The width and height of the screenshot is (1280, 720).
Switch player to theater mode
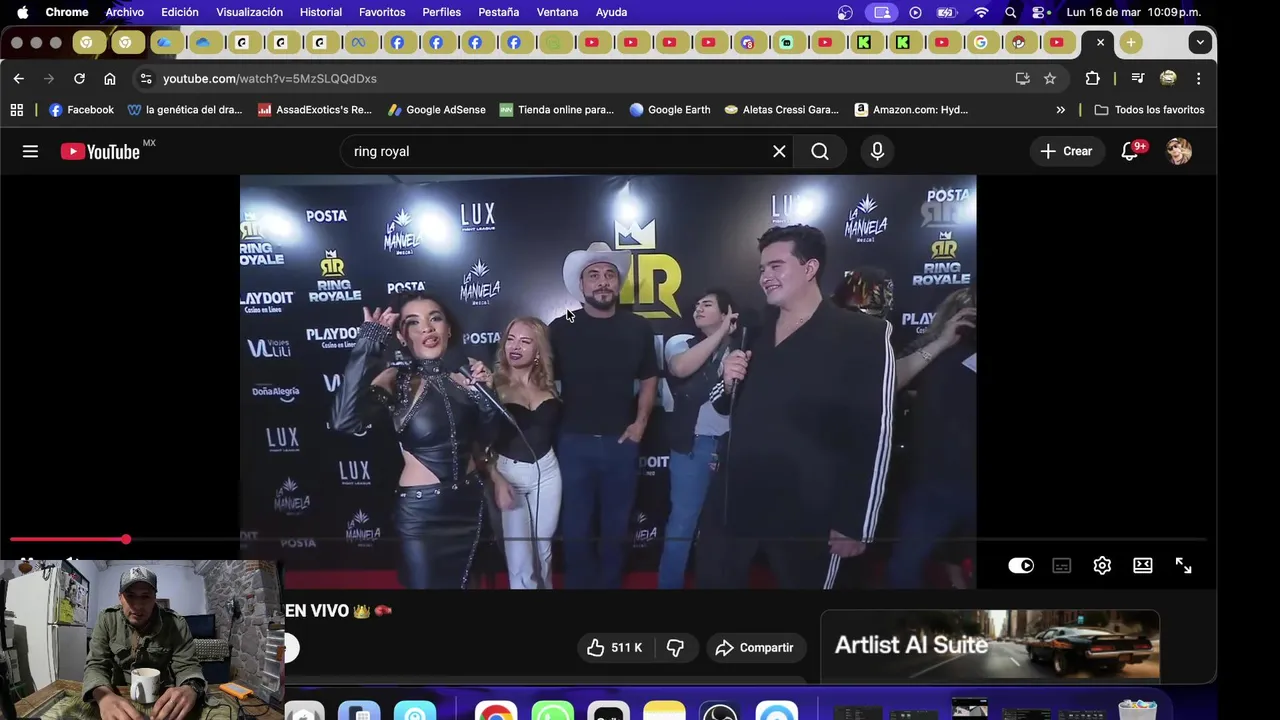[x=1143, y=565]
